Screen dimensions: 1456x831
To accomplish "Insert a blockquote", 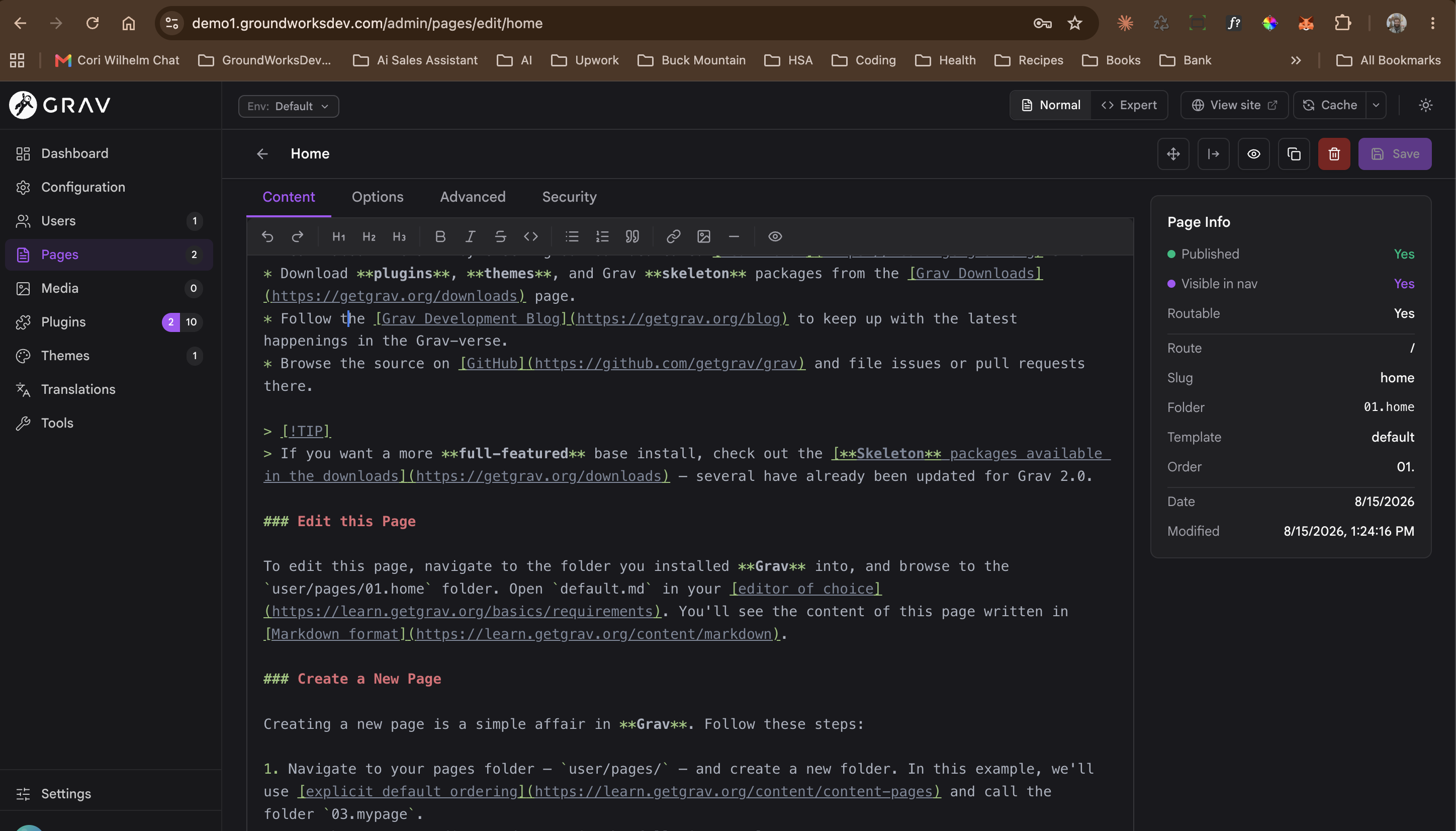I will [x=632, y=236].
